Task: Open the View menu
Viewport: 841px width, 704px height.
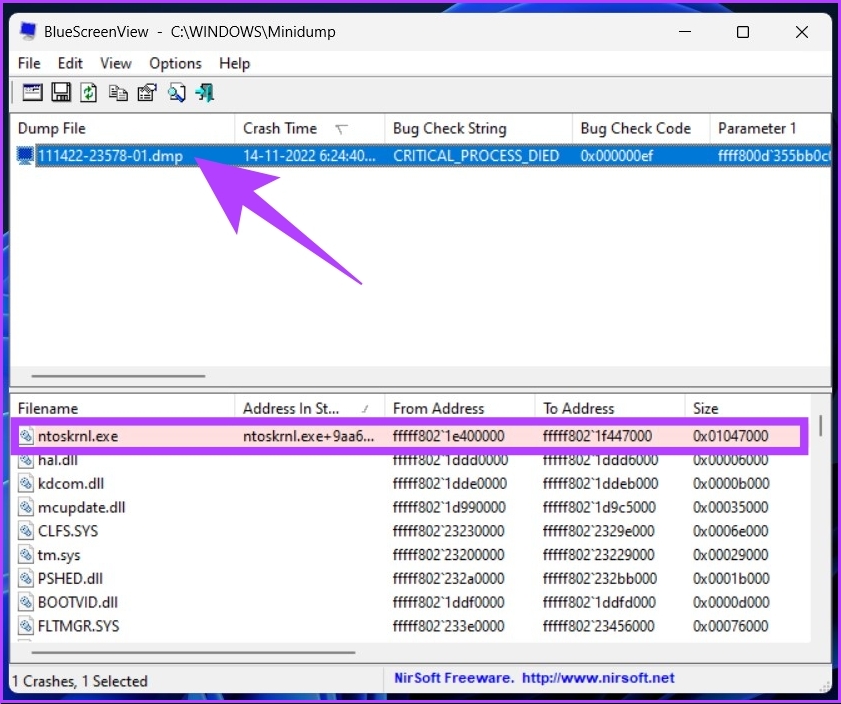Action: (116, 63)
